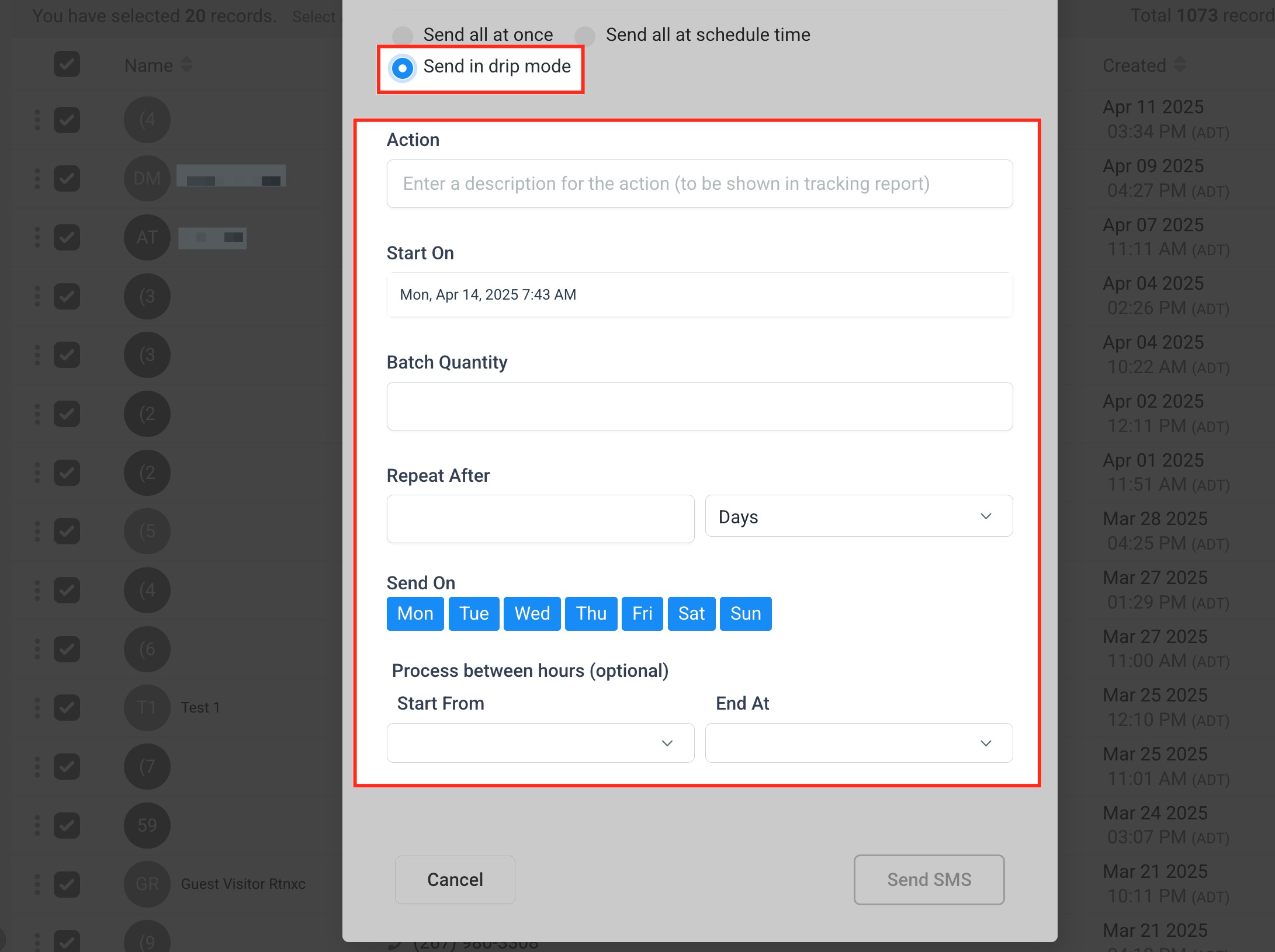Uncheck the select-all header checkbox
The height and width of the screenshot is (952, 1275).
point(67,64)
